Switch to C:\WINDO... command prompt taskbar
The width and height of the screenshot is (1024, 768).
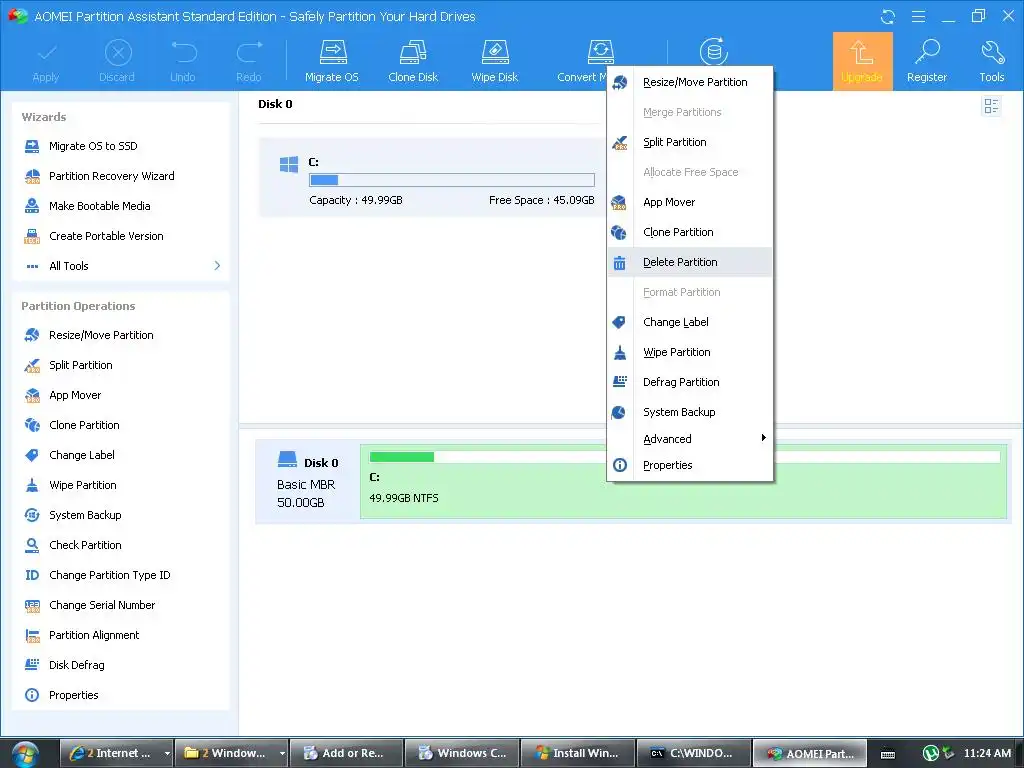[694, 754]
